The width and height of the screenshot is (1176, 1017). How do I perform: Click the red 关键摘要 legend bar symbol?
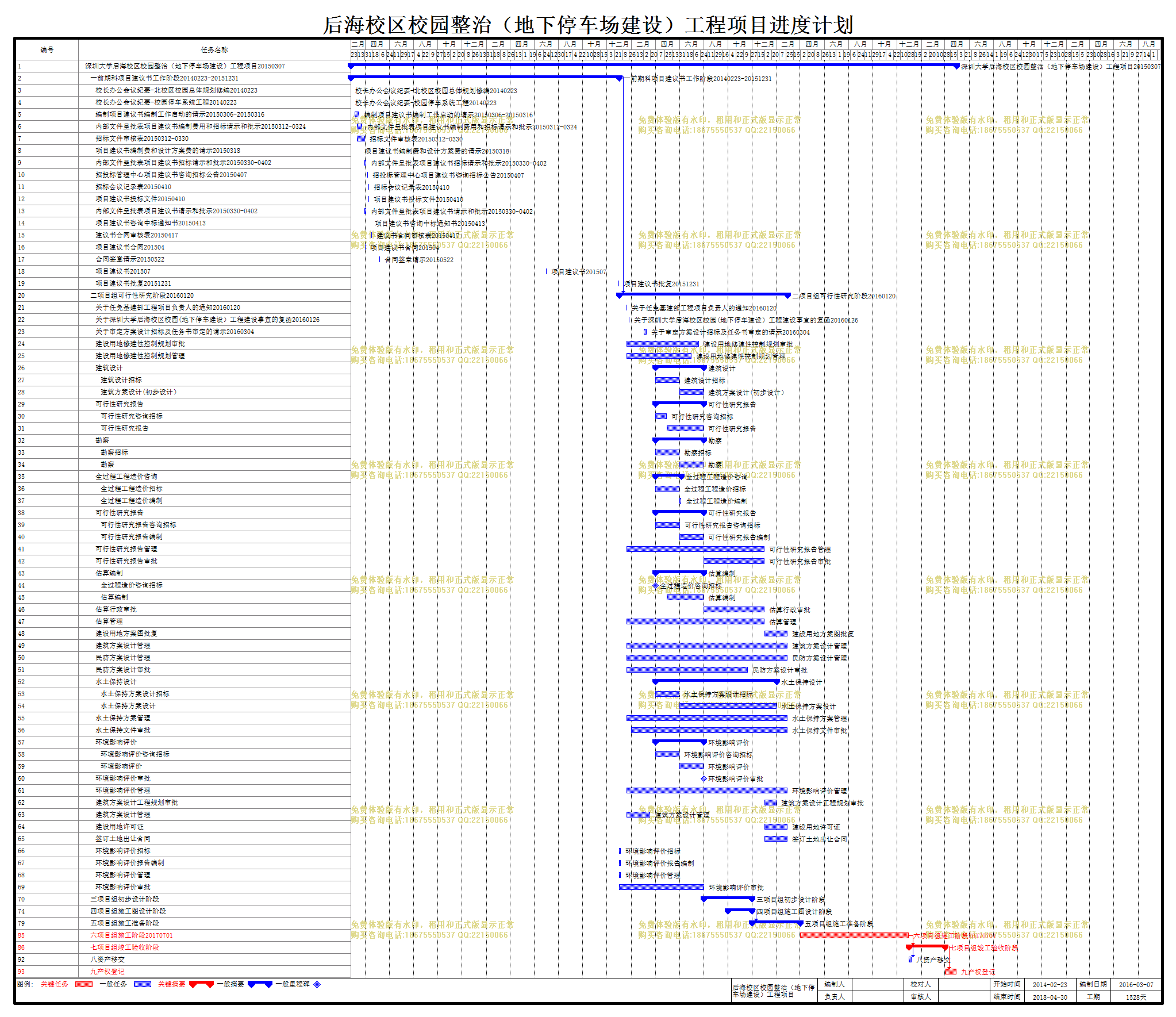[x=201, y=984]
